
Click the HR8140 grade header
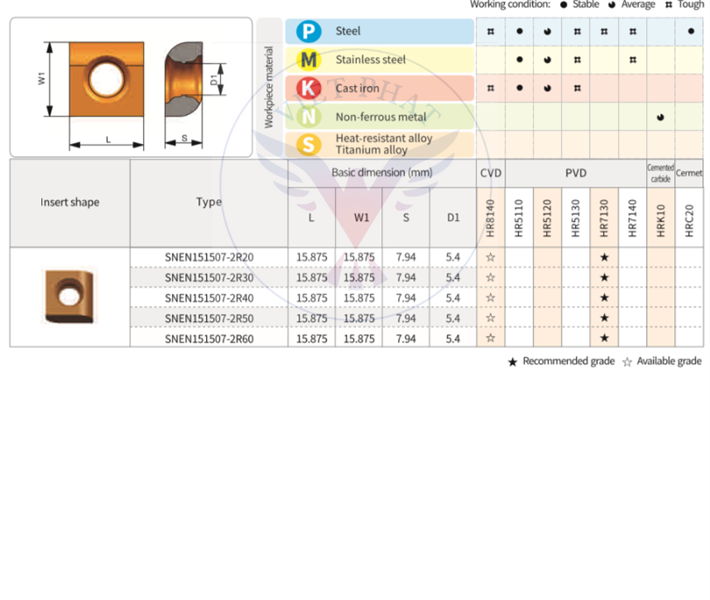(x=490, y=218)
